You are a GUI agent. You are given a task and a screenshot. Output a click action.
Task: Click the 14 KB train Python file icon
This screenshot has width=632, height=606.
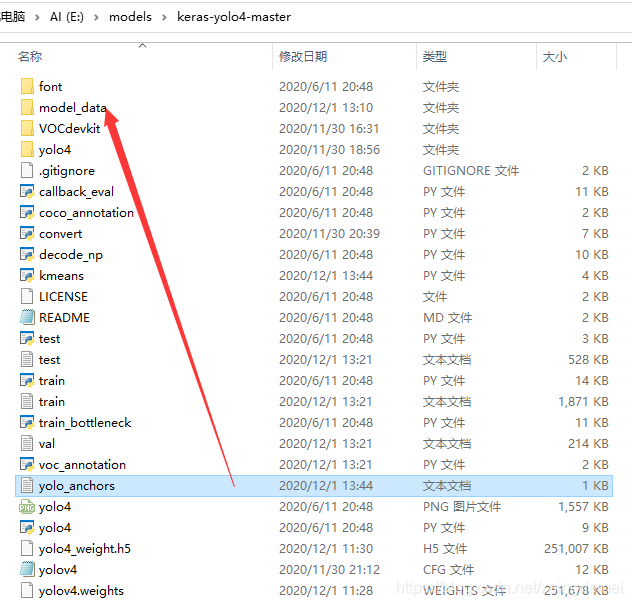[x=27, y=380]
